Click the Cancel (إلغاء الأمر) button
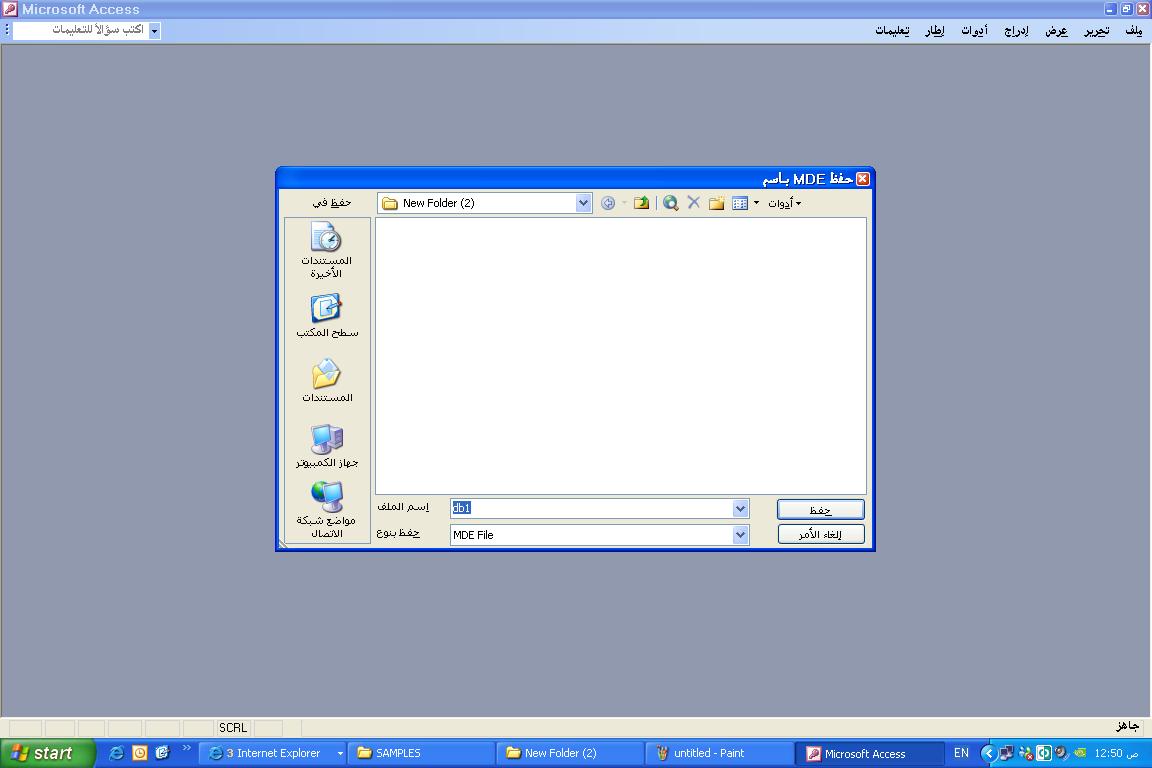The image size is (1152, 768). click(821, 534)
